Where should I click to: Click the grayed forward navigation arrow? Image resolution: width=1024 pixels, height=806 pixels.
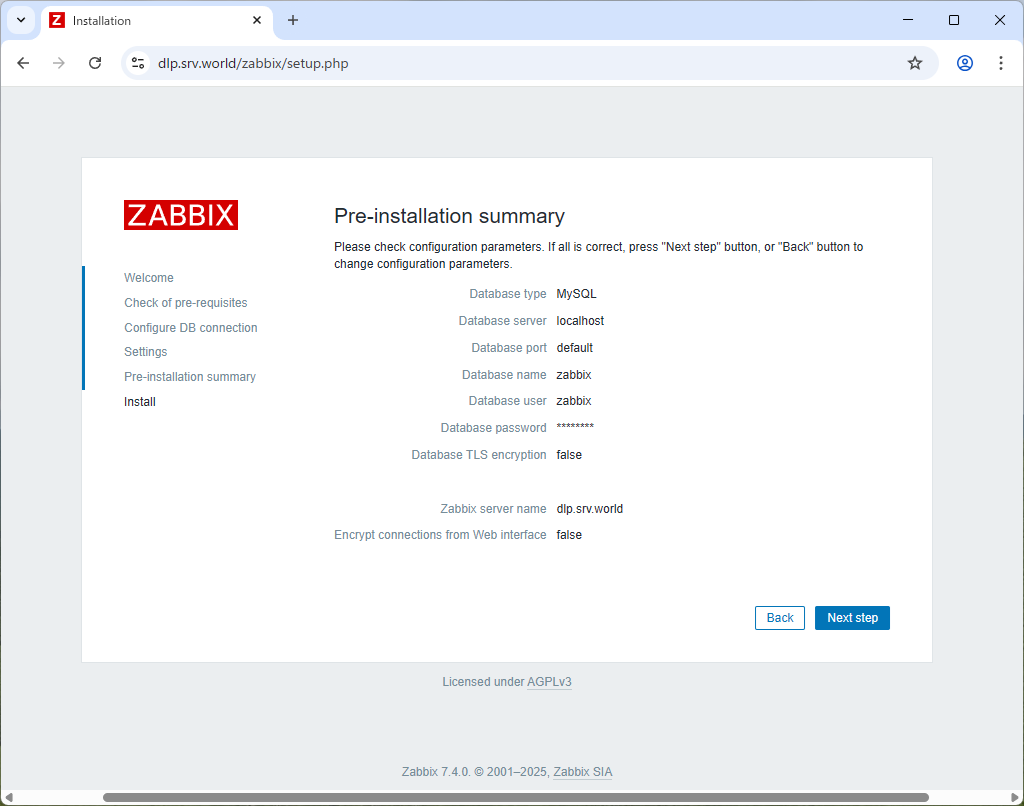point(59,62)
